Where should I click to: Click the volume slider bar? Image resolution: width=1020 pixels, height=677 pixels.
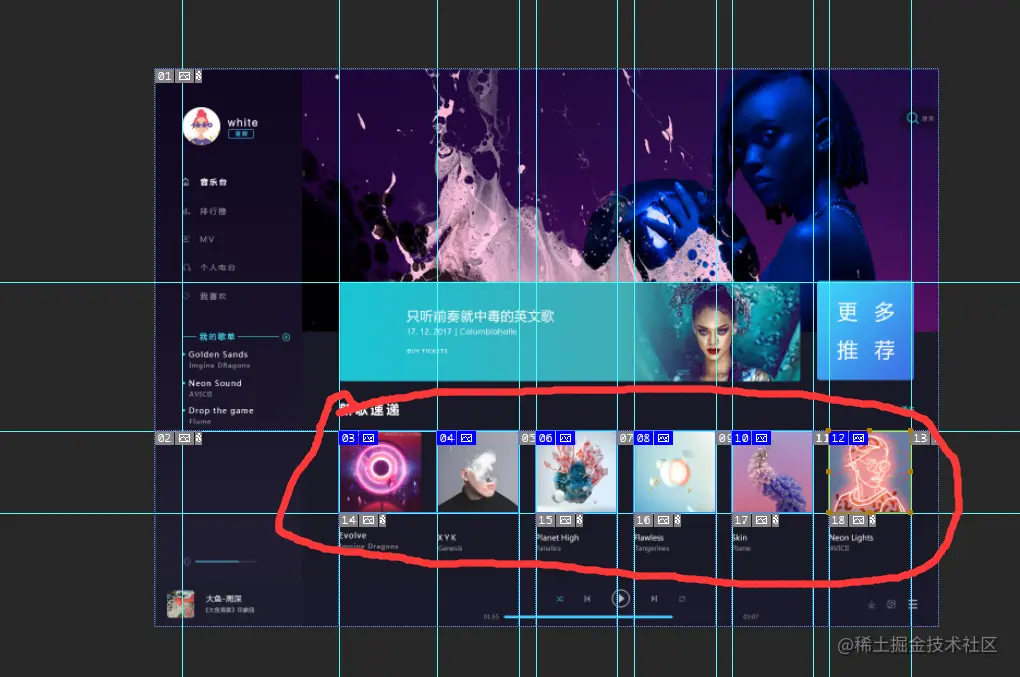tap(226, 561)
